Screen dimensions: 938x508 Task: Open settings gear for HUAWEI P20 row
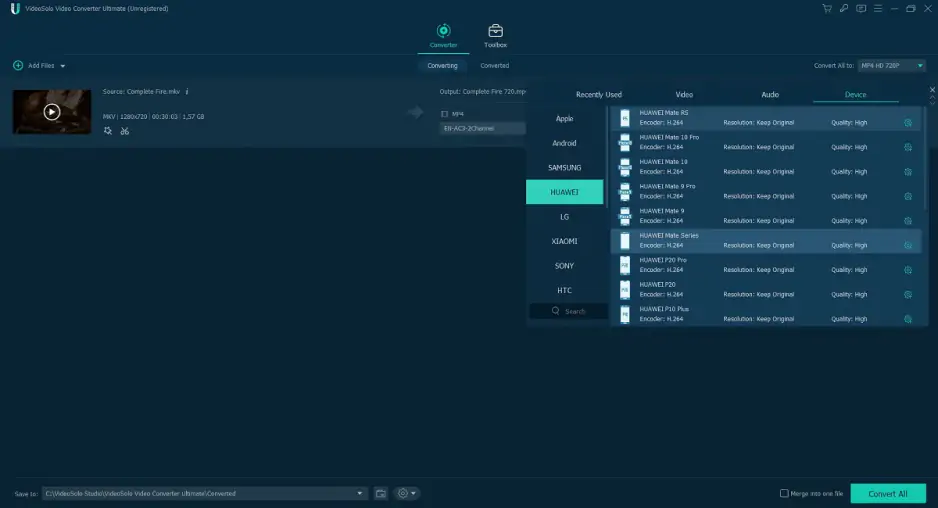click(907, 294)
